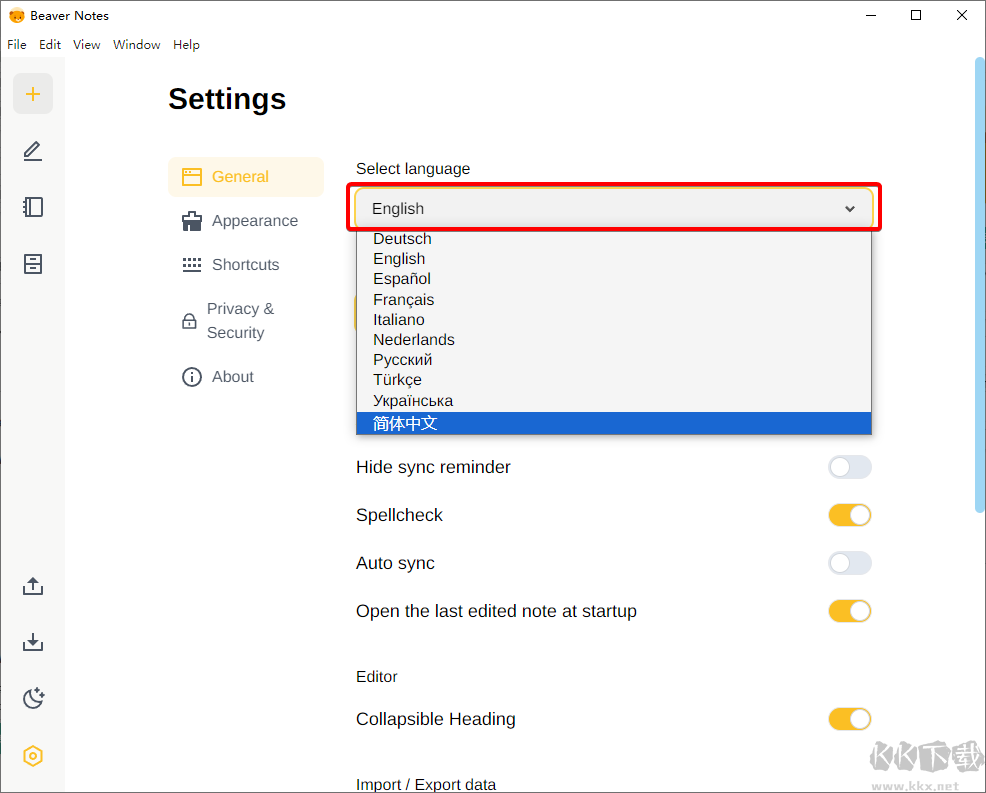Open the edit note pencil icon
Screen dimensions: 986x793
click(x=33, y=151)
